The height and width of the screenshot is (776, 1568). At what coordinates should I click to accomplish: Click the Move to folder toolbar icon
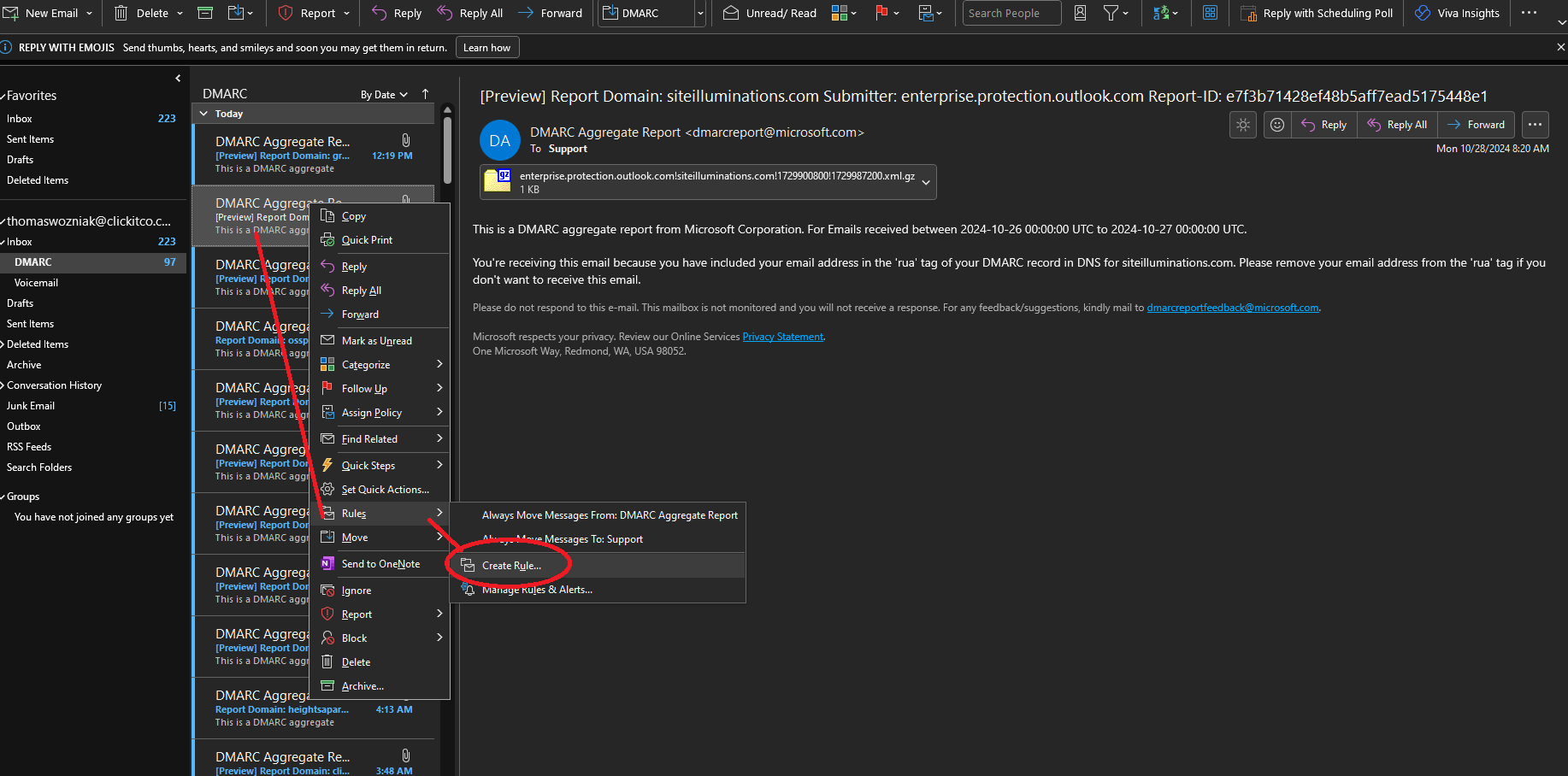tap(236, 13)
